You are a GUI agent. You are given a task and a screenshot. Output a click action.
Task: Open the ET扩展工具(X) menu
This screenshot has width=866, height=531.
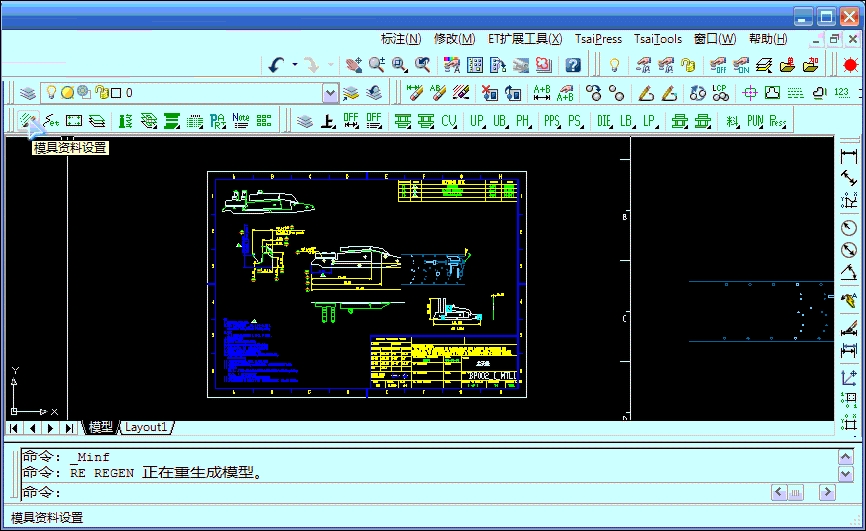point(525,39)
